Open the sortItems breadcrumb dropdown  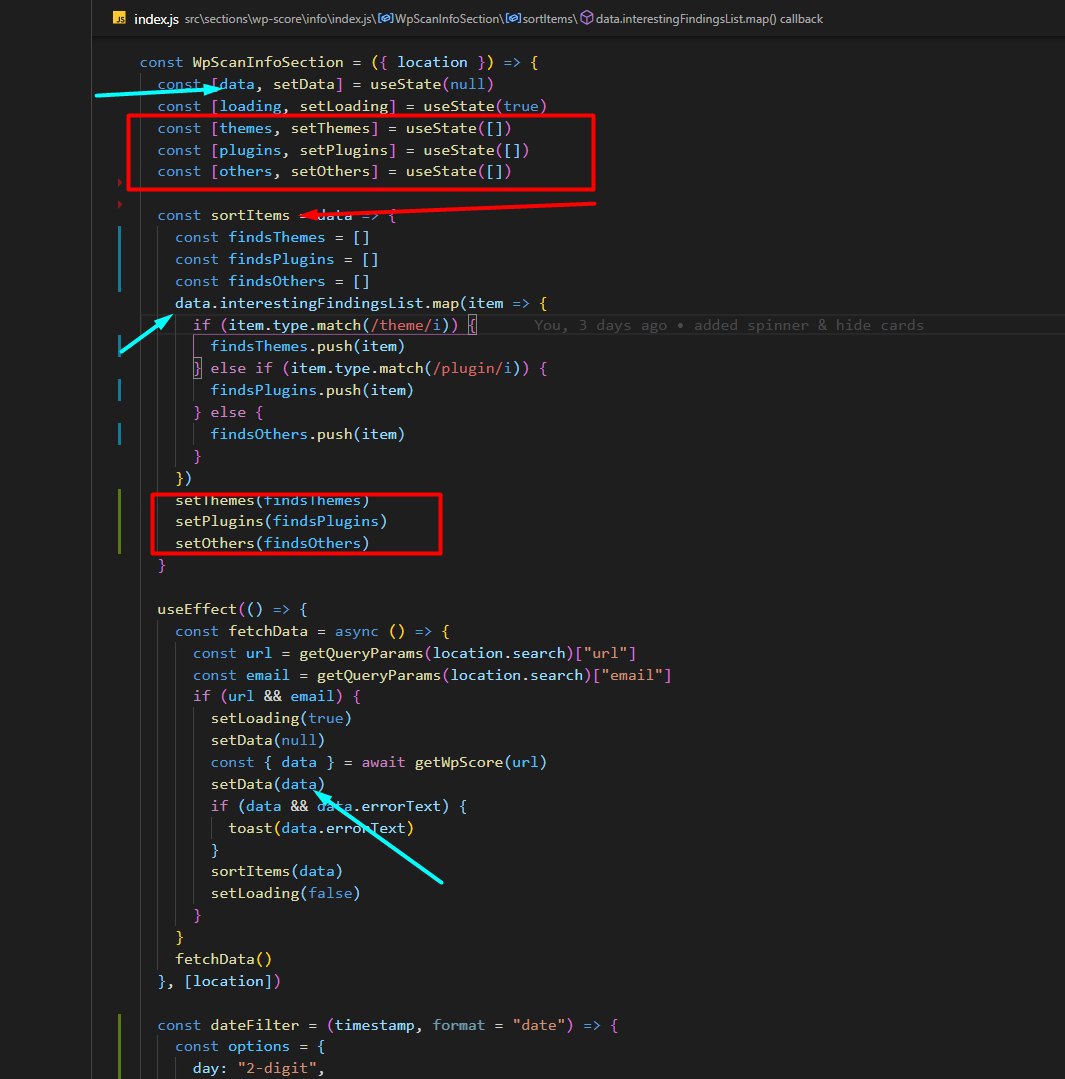click(x=548, y=19)
